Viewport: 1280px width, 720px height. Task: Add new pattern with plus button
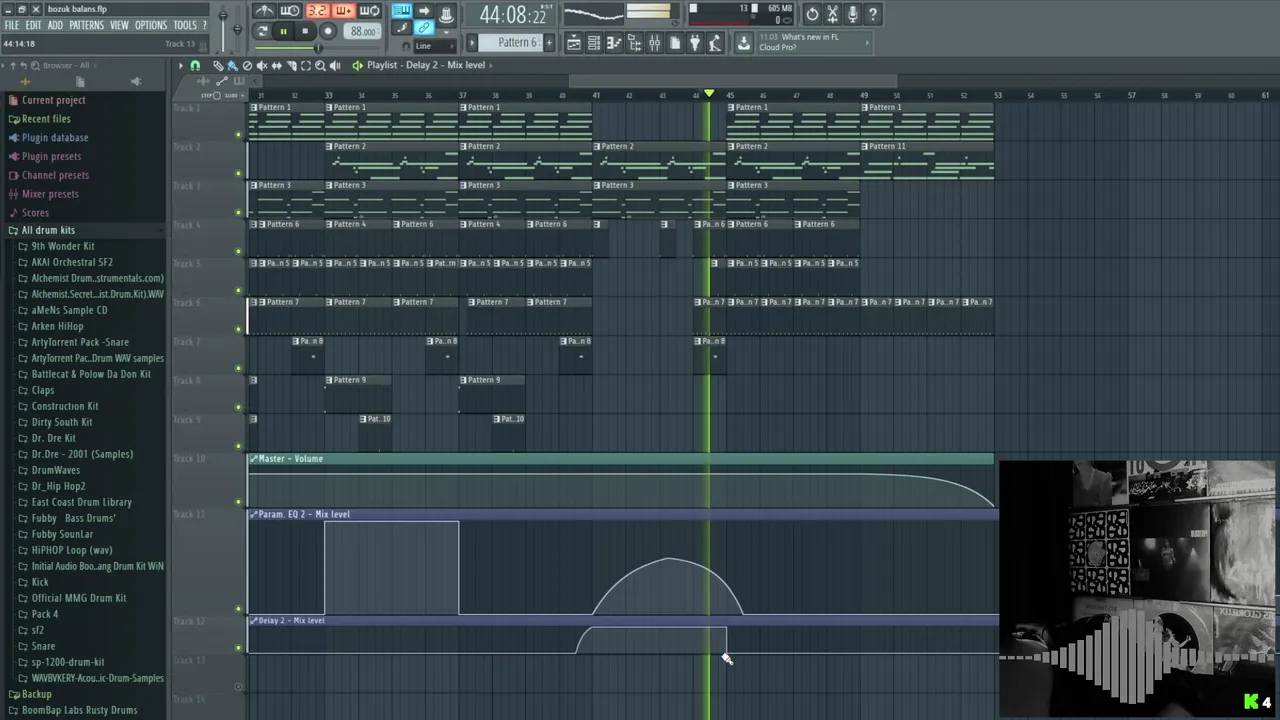pos(549,42)
